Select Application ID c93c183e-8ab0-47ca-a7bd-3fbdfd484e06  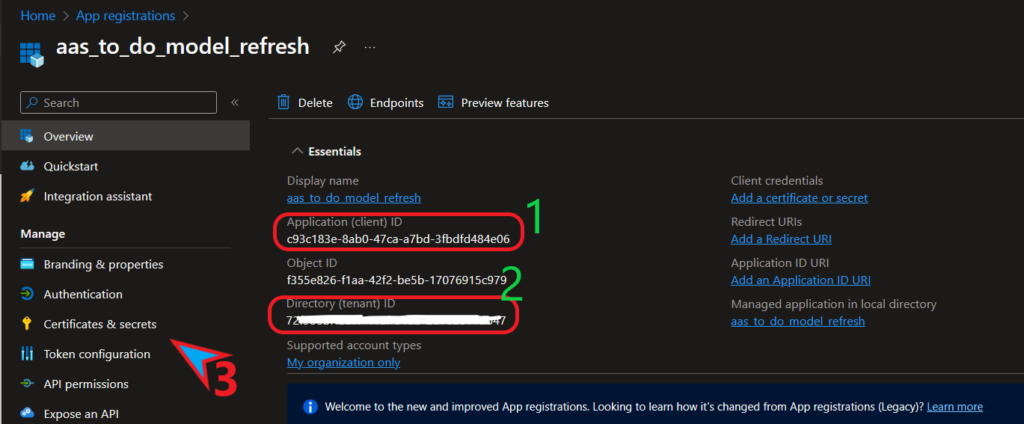[x=398, y=238]
